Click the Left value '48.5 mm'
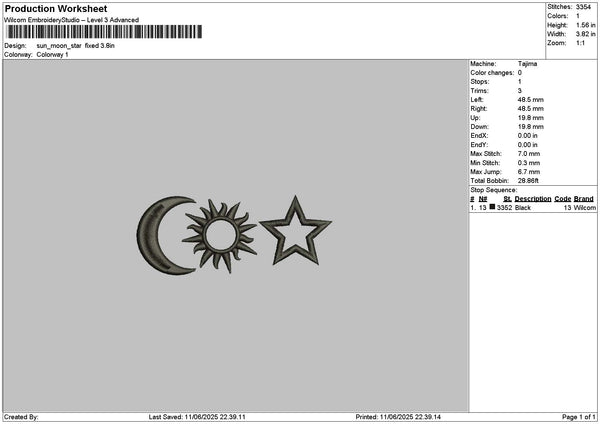600x424 pixels. [x=530, y=100]
